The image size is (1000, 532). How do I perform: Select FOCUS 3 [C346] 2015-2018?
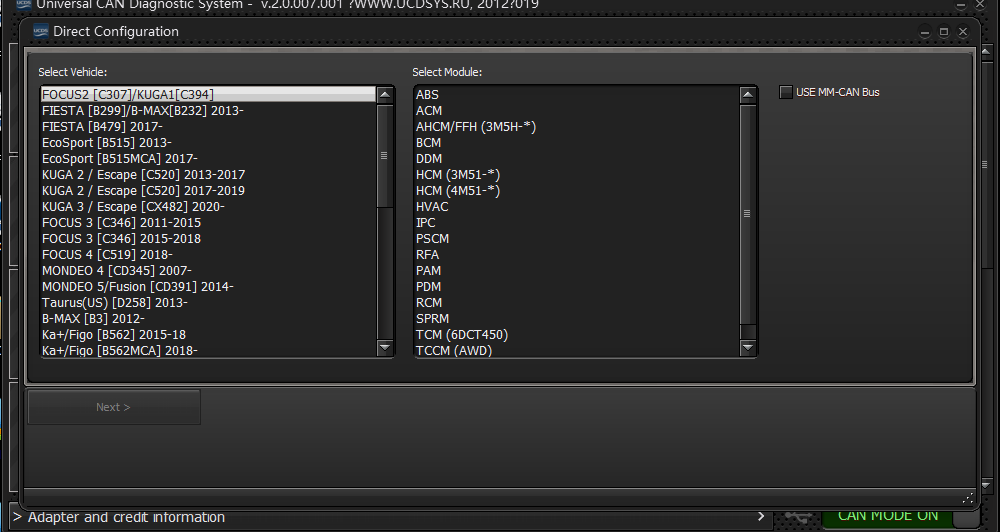tap(209, 239)
